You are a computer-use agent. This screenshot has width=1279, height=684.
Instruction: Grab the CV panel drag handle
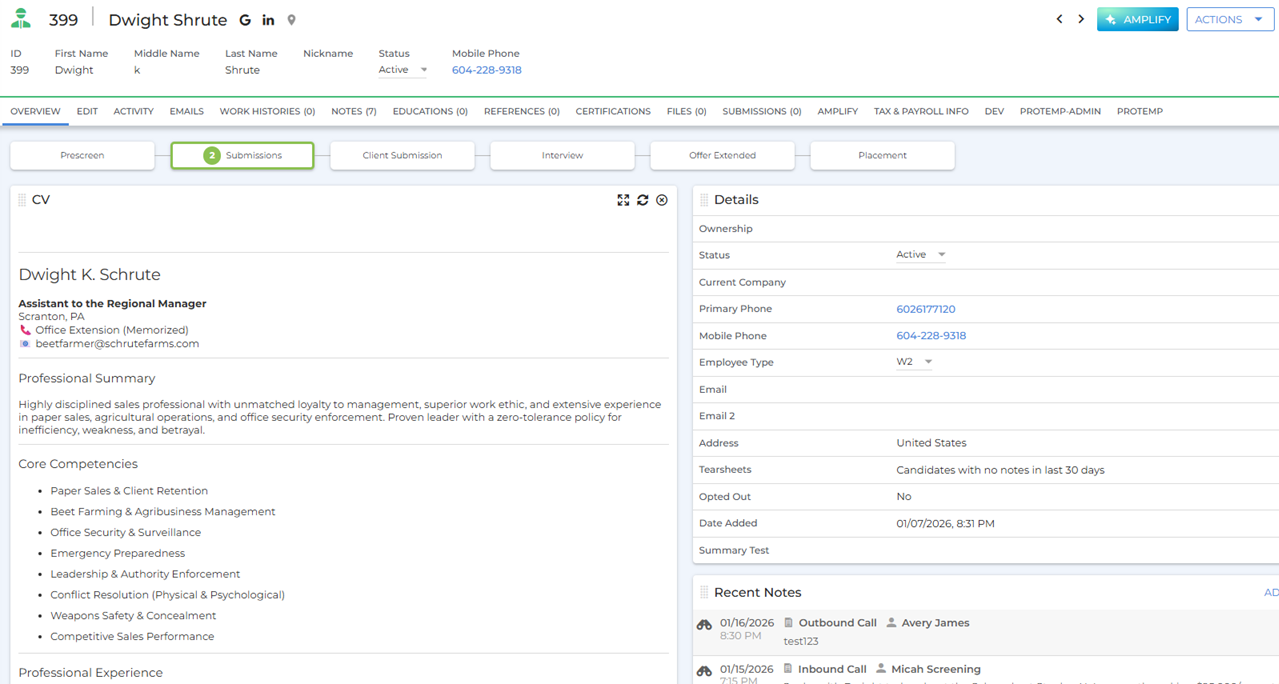point(22,200)
